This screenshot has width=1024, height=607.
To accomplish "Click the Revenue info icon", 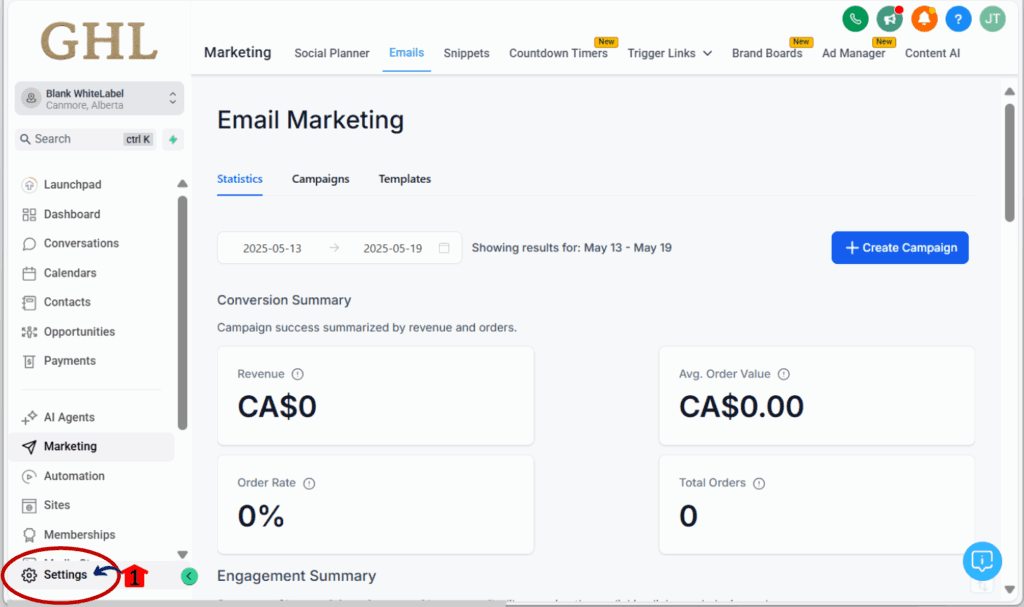I will point(298,374).
